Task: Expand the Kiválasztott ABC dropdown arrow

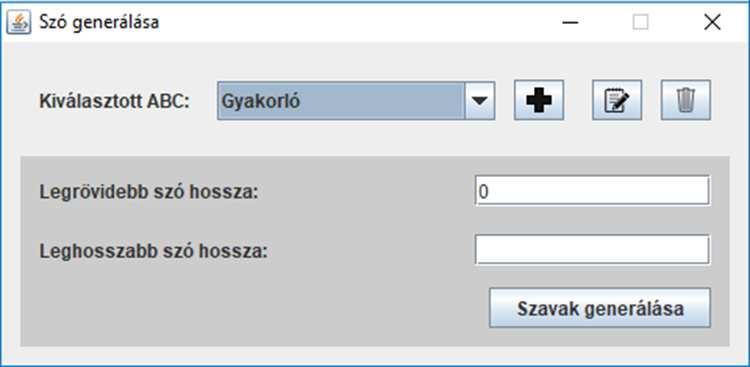Action: pyautogui.click(x=480, y=100)
